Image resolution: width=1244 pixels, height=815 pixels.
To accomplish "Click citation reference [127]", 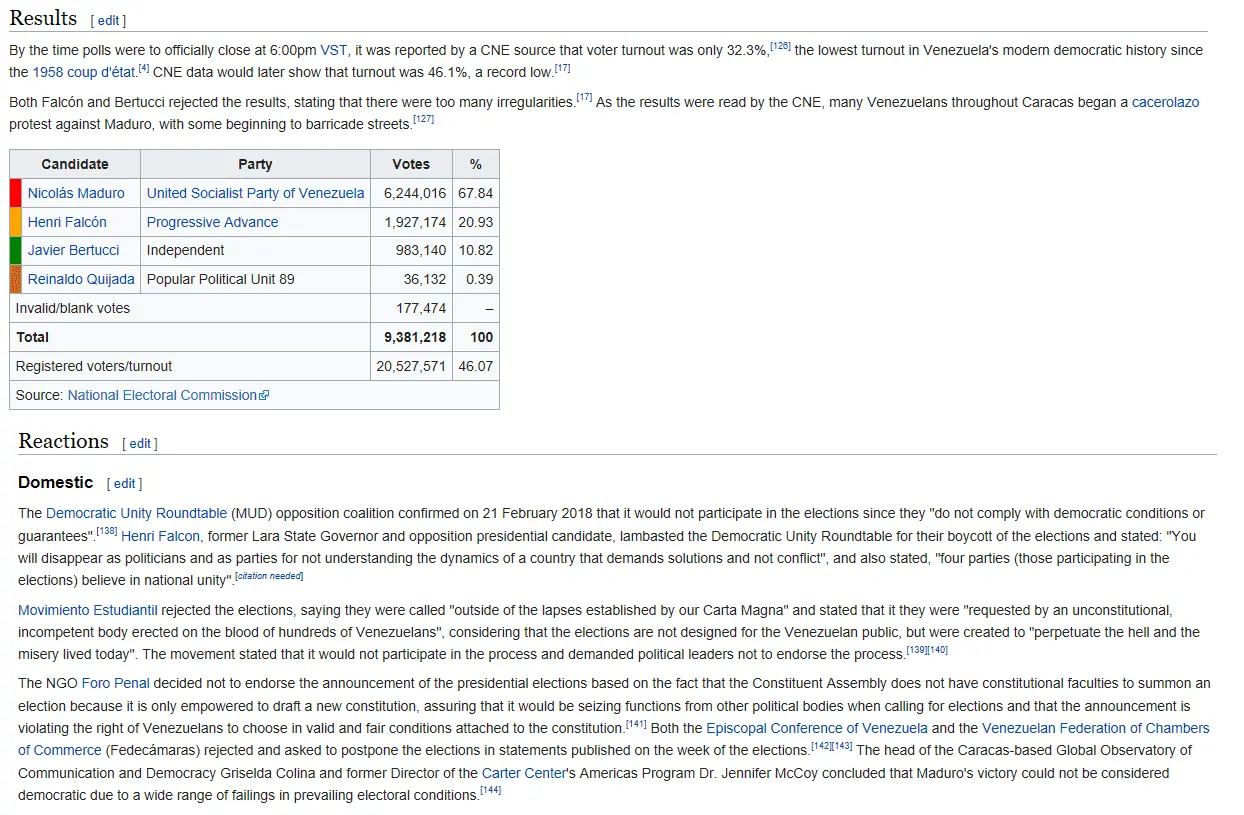I will click(423, 119).
